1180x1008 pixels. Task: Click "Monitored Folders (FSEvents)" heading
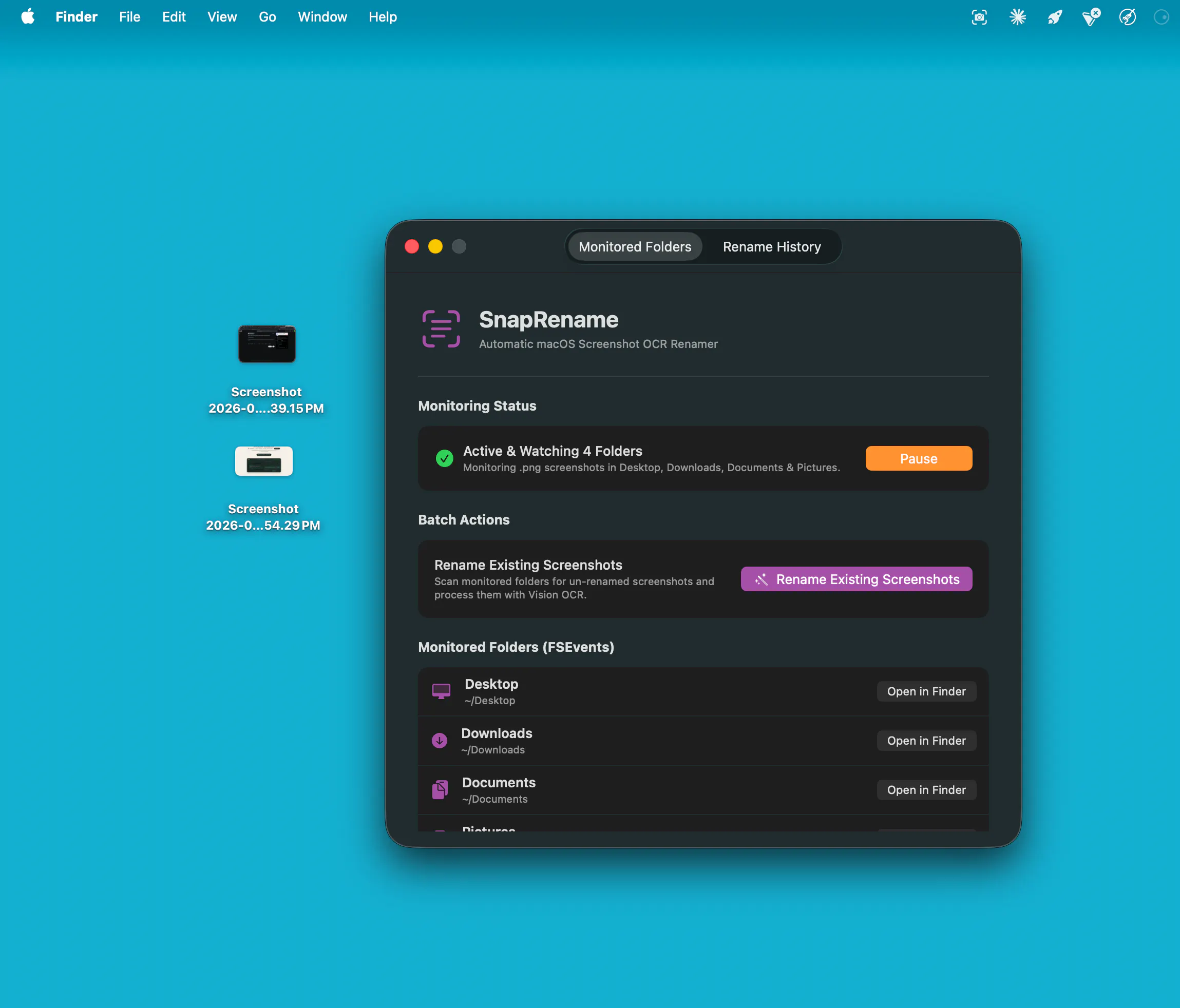[x=516, y=647]
